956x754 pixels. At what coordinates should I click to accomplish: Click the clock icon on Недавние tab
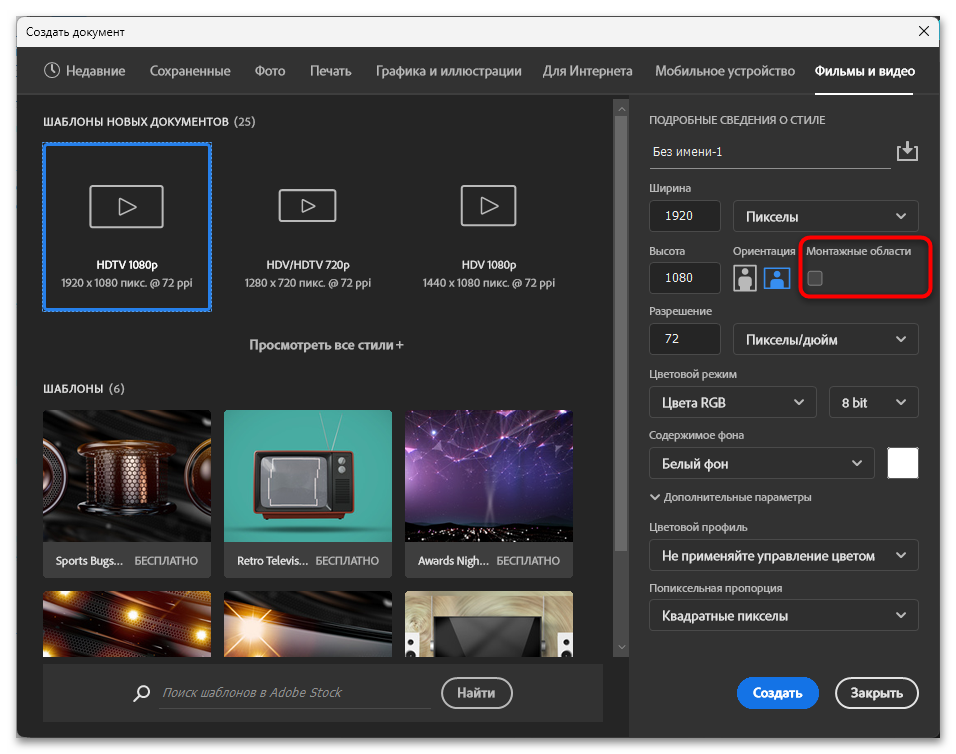click(52, 71)
